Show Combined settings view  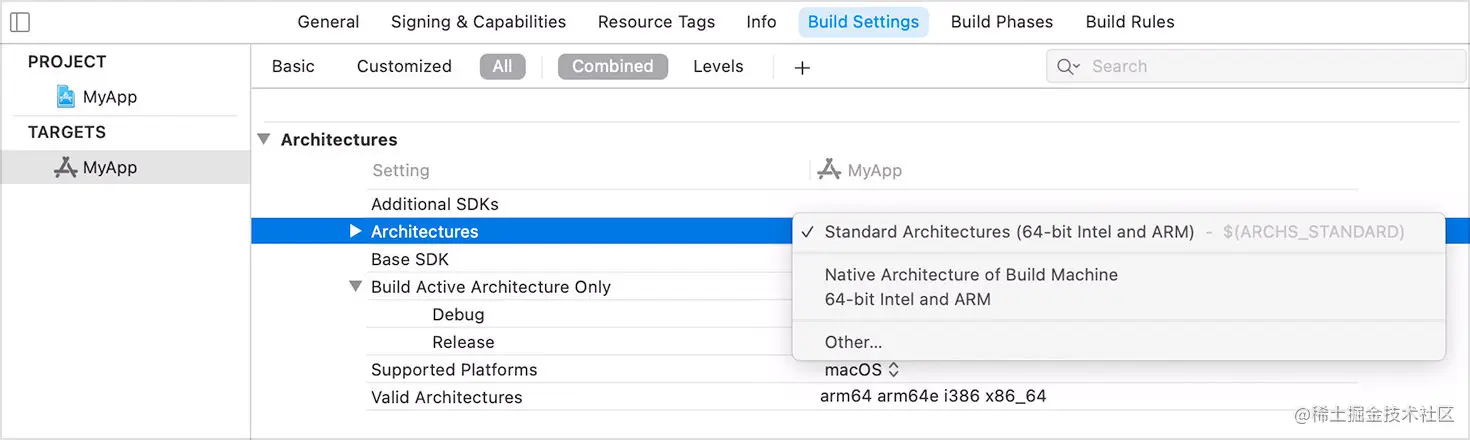point(612,67)
